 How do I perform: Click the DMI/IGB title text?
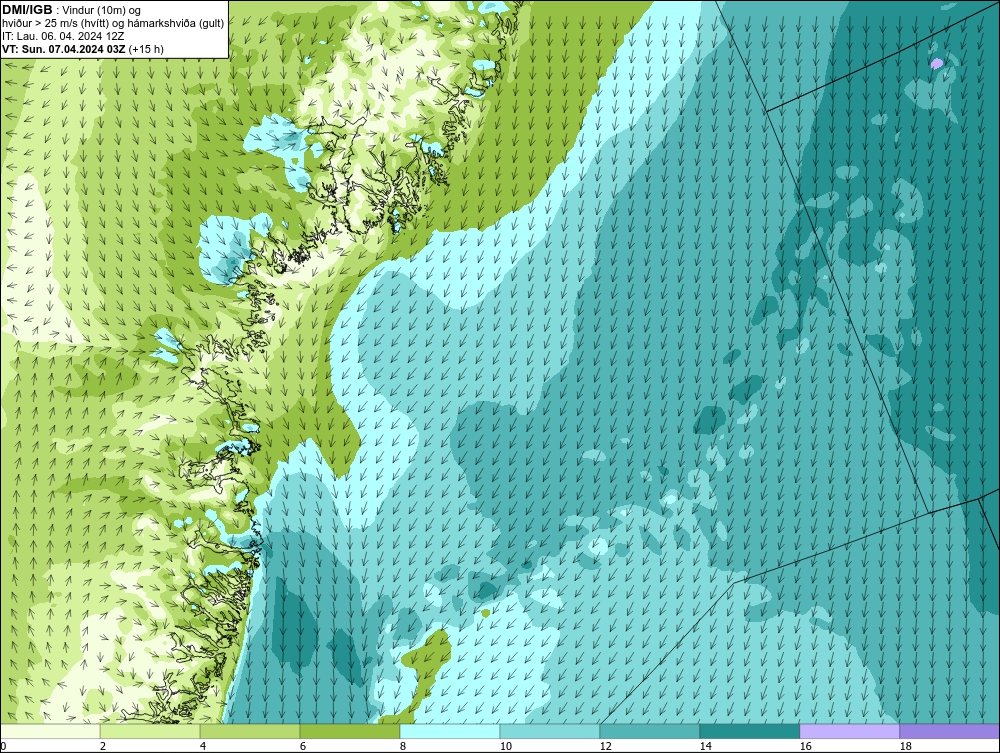click(27, 10)
